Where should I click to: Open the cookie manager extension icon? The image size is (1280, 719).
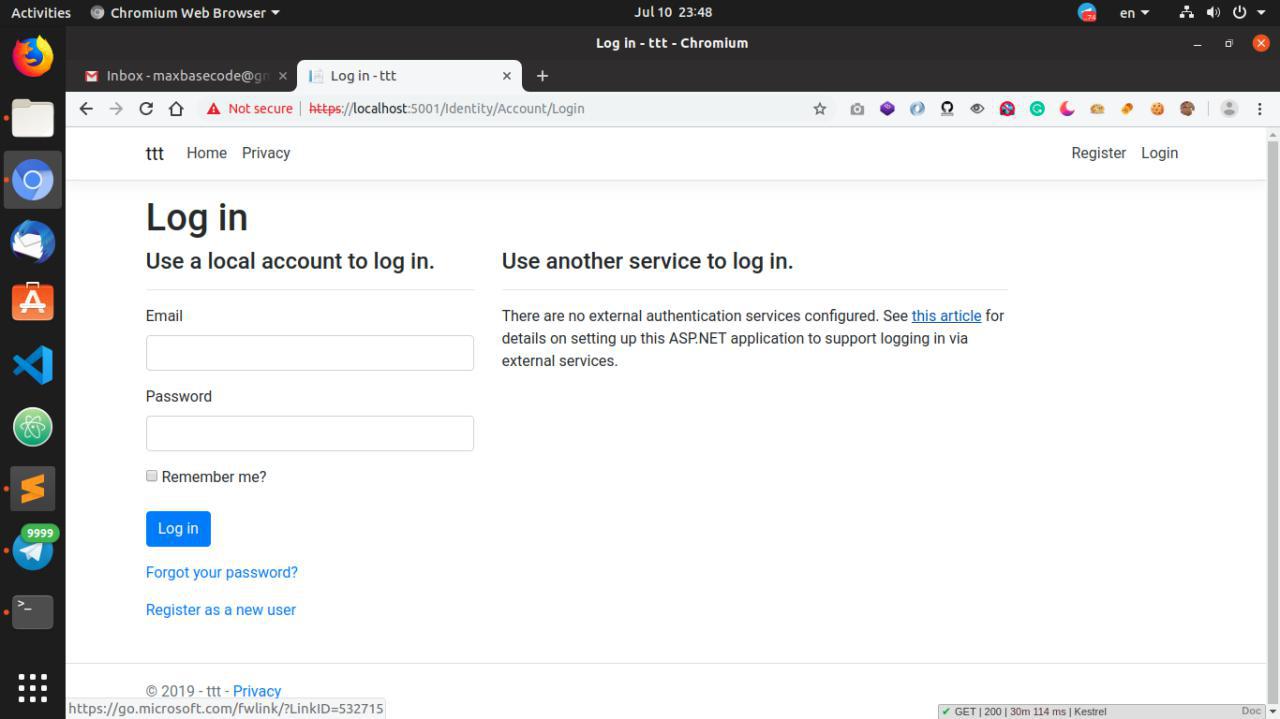(1157, 108)
